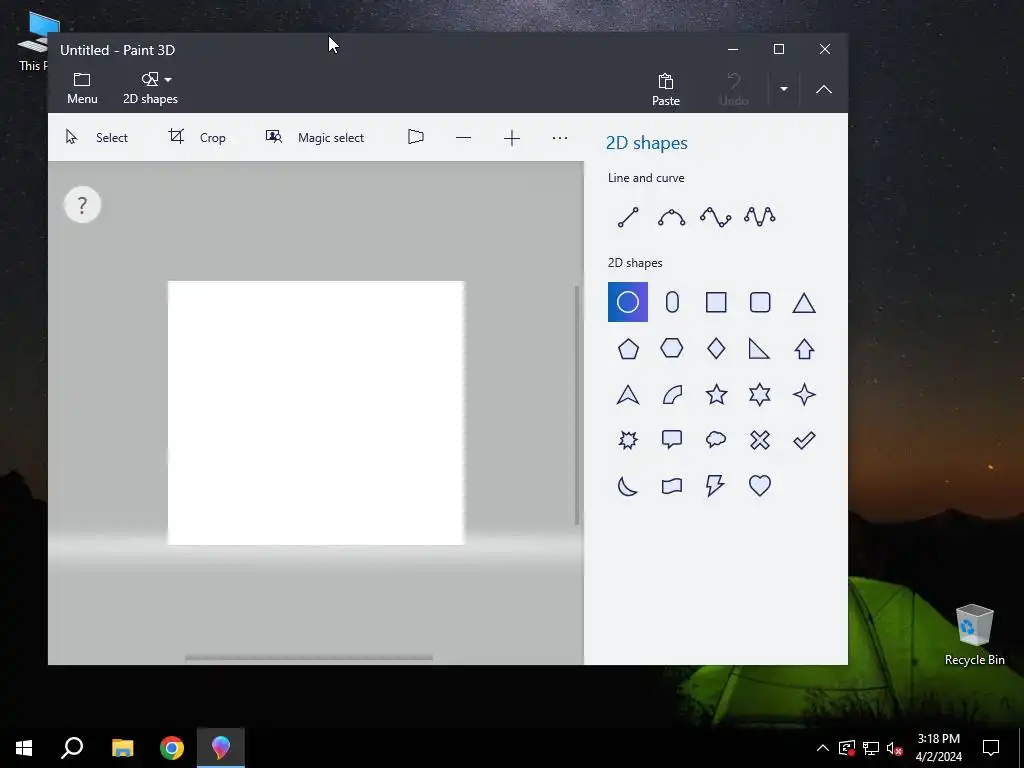The height and width of the screenshot is (768, 1024).
Task: Pick the Five-point star shape
Action: 716,394
